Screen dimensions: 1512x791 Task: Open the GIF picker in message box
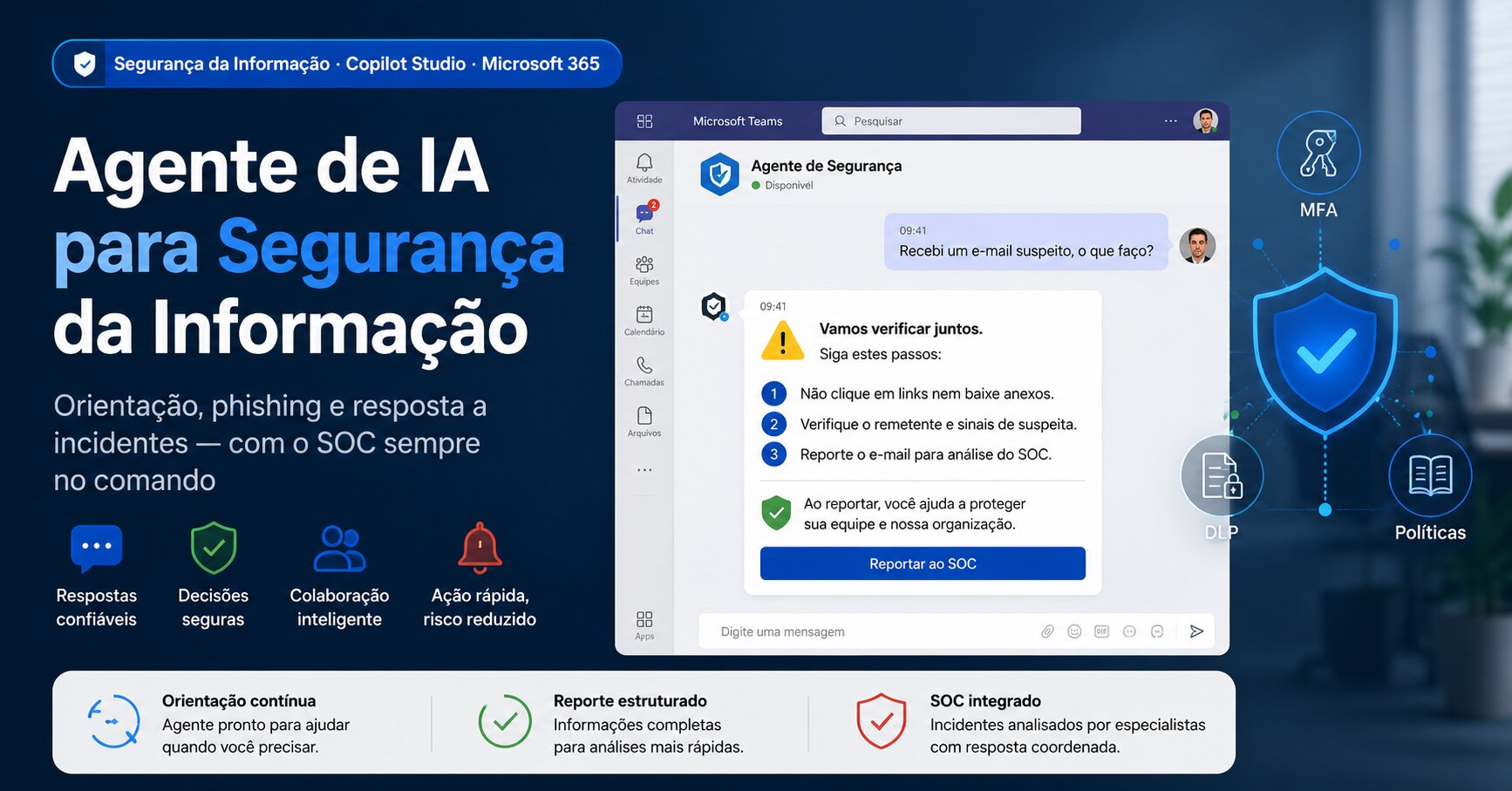[1102, 631]
